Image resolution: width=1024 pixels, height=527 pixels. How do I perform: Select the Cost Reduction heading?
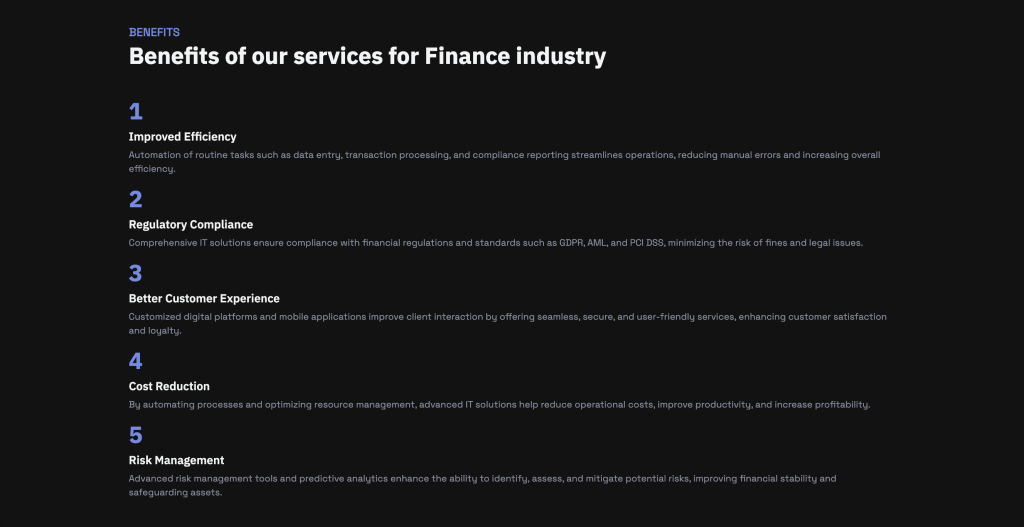pyautogui.click(x=169, y=386)
